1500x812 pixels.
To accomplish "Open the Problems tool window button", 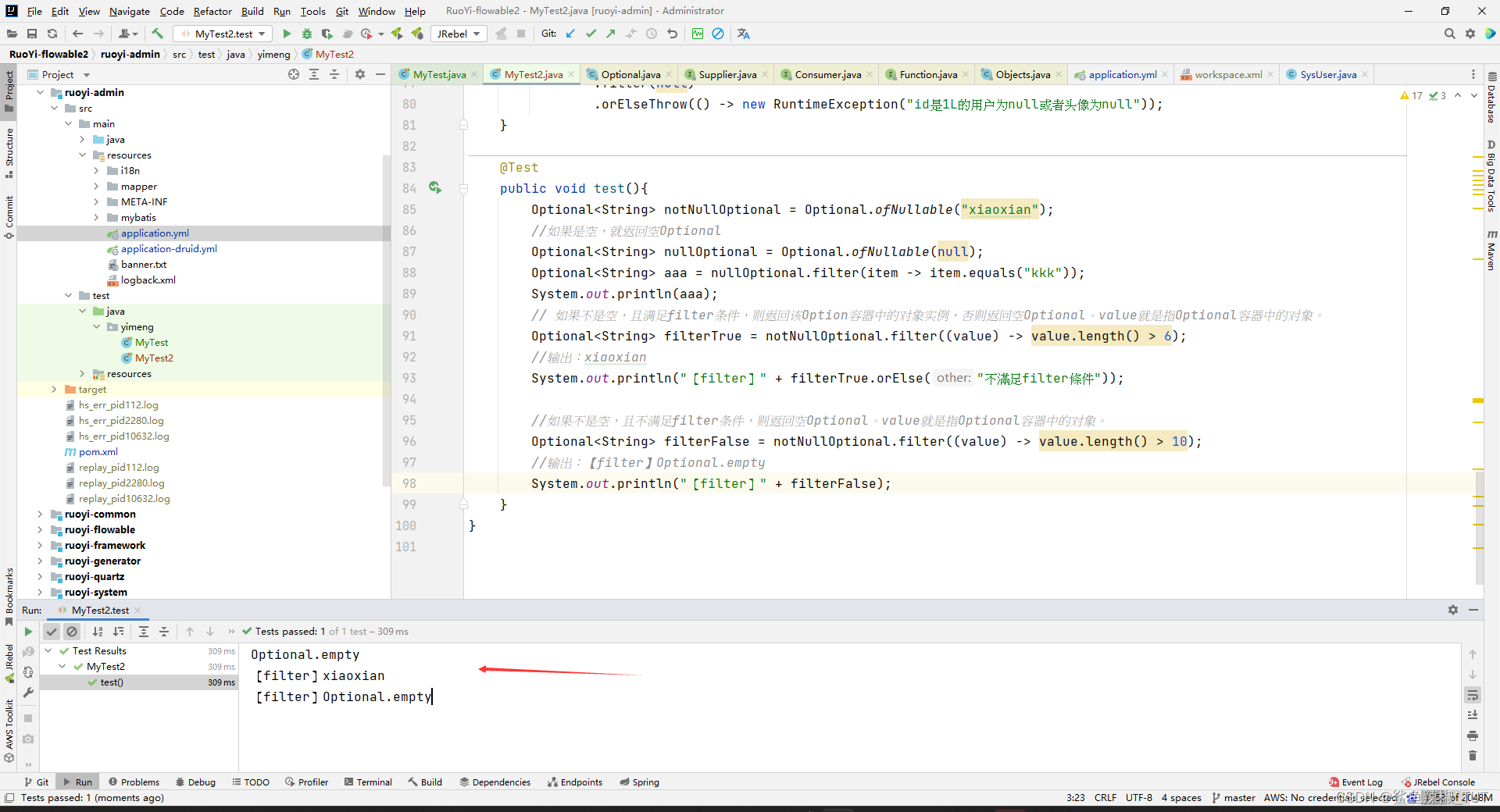I will pos(134,782).
